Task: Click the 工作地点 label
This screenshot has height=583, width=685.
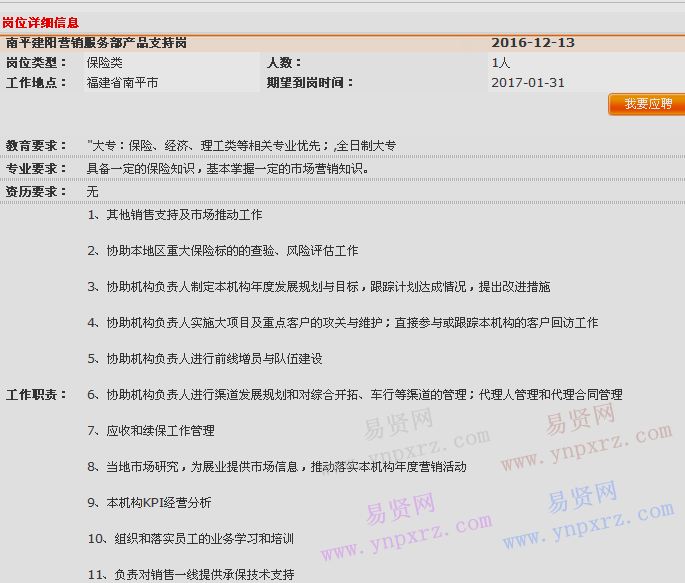Action: [x=36, y=83]
